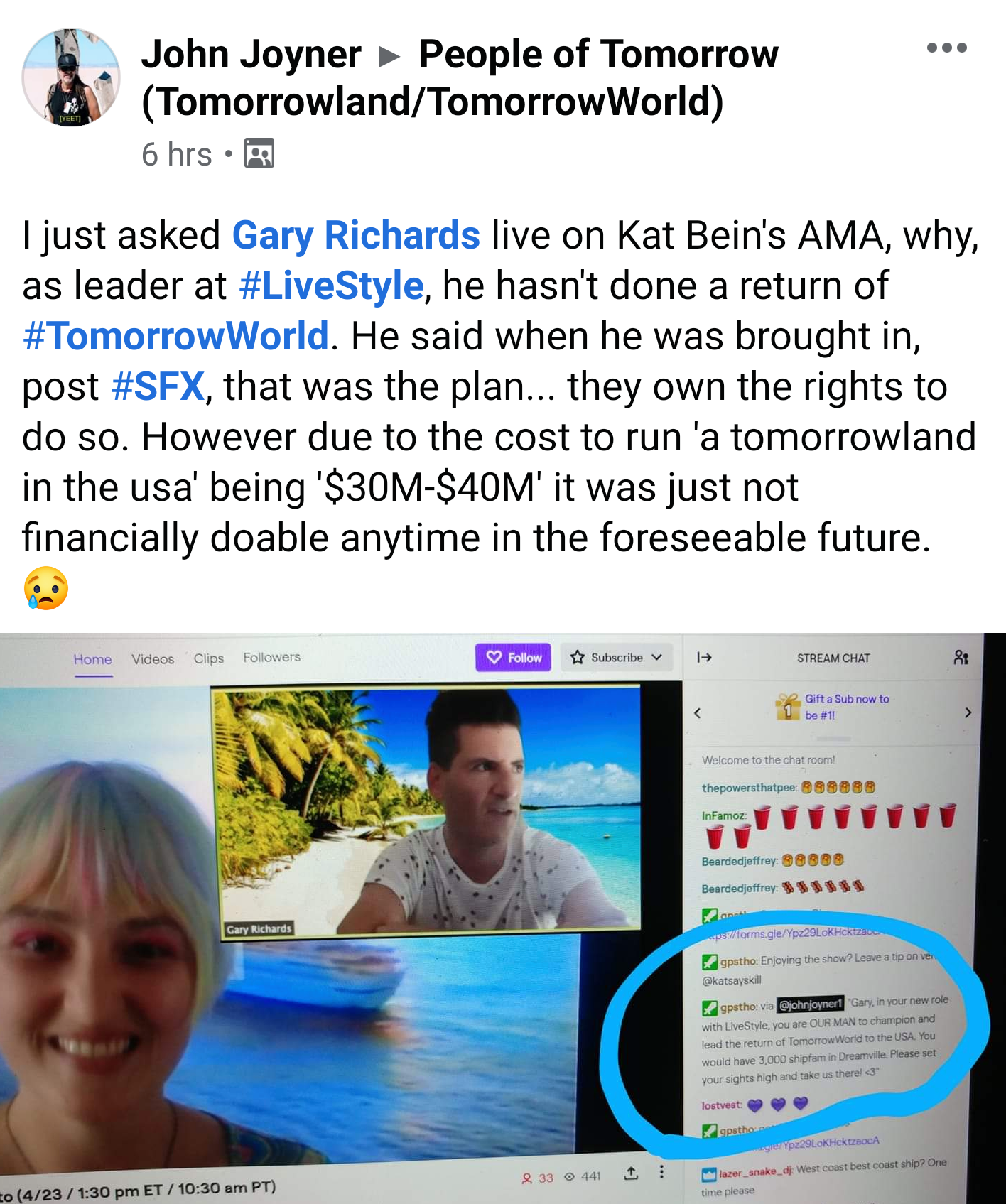Collapse the stream chat panel arrow icon
This screenshot has width=1006, height=1204.
704,657
